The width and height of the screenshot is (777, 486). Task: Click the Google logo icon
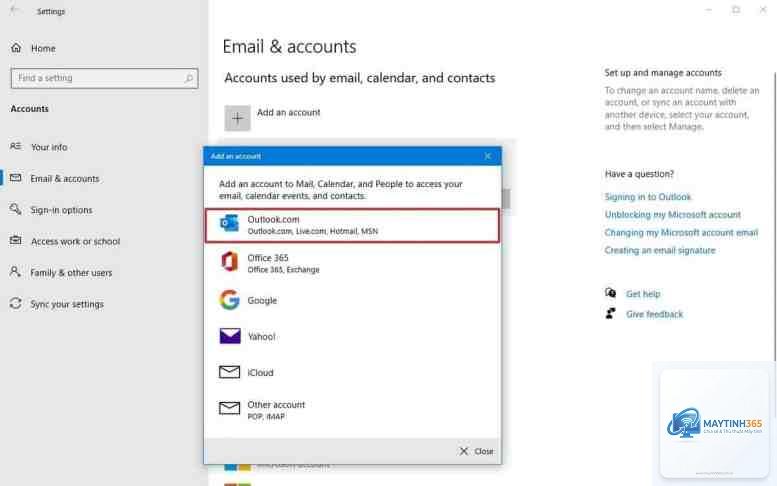tap(229, 300)
